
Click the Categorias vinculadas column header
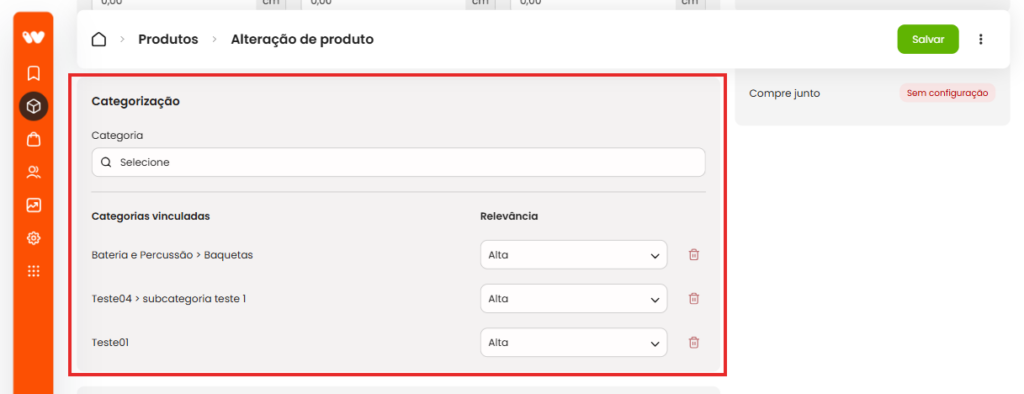151,216
